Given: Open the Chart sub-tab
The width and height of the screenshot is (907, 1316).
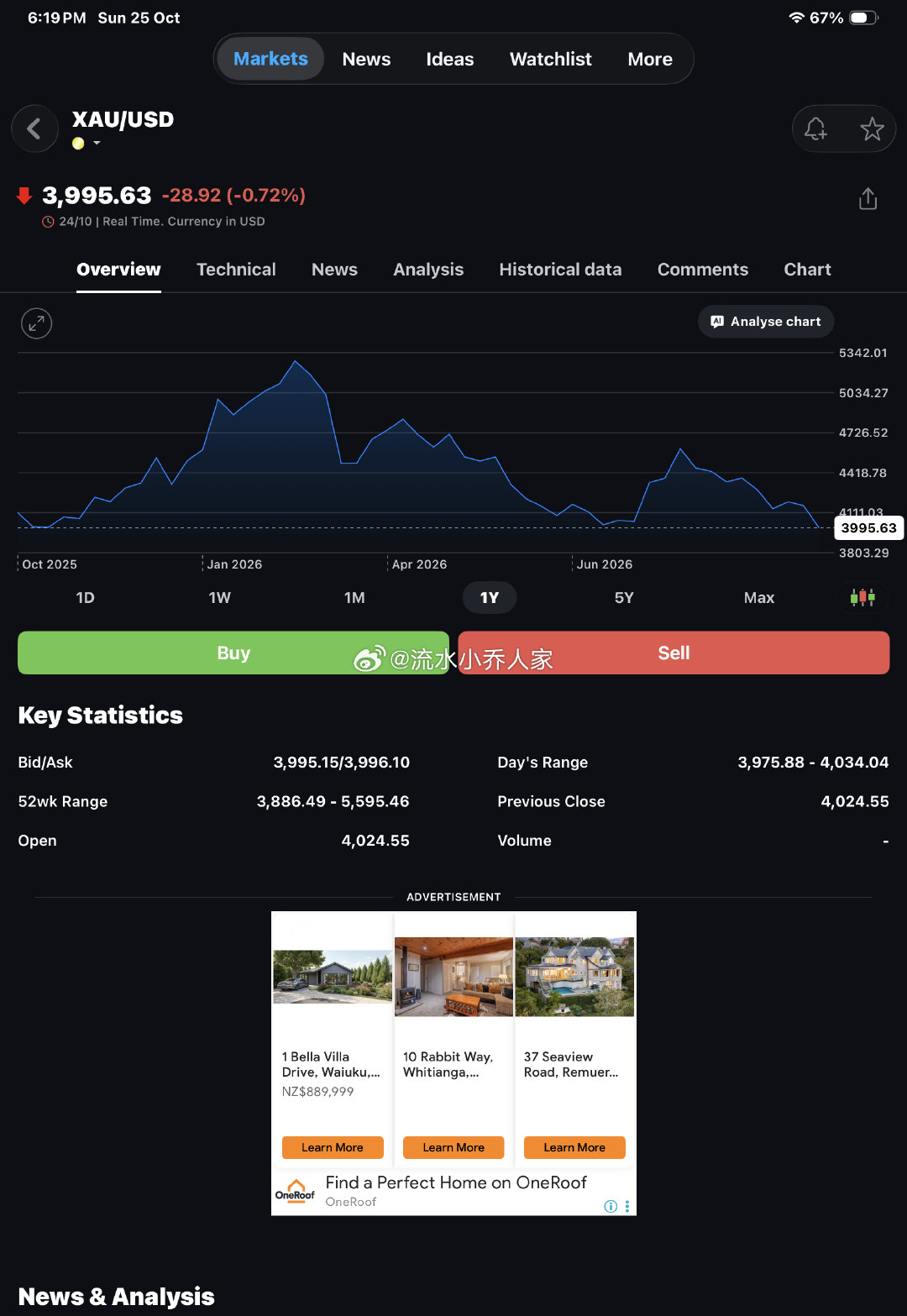Looking at the screenshot, I should [807, 270].
